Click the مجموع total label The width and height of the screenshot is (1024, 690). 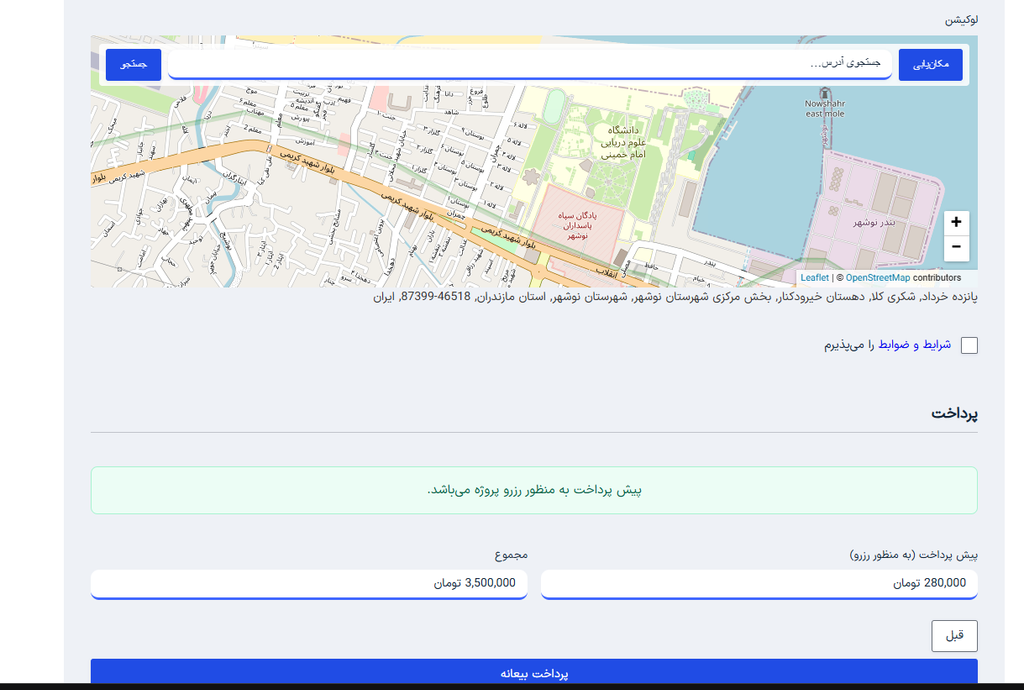click(x=511, y=555)
